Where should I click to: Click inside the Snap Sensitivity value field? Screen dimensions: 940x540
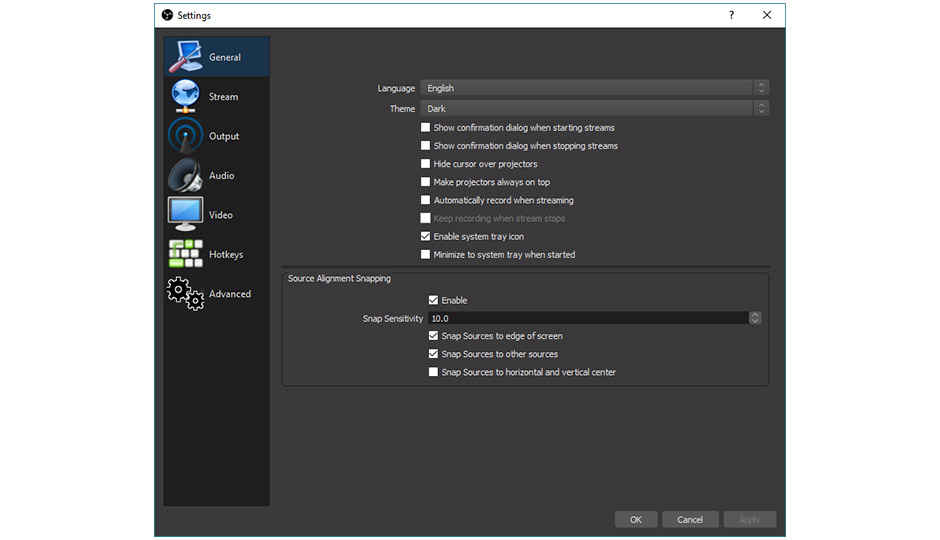pos(588,318)
